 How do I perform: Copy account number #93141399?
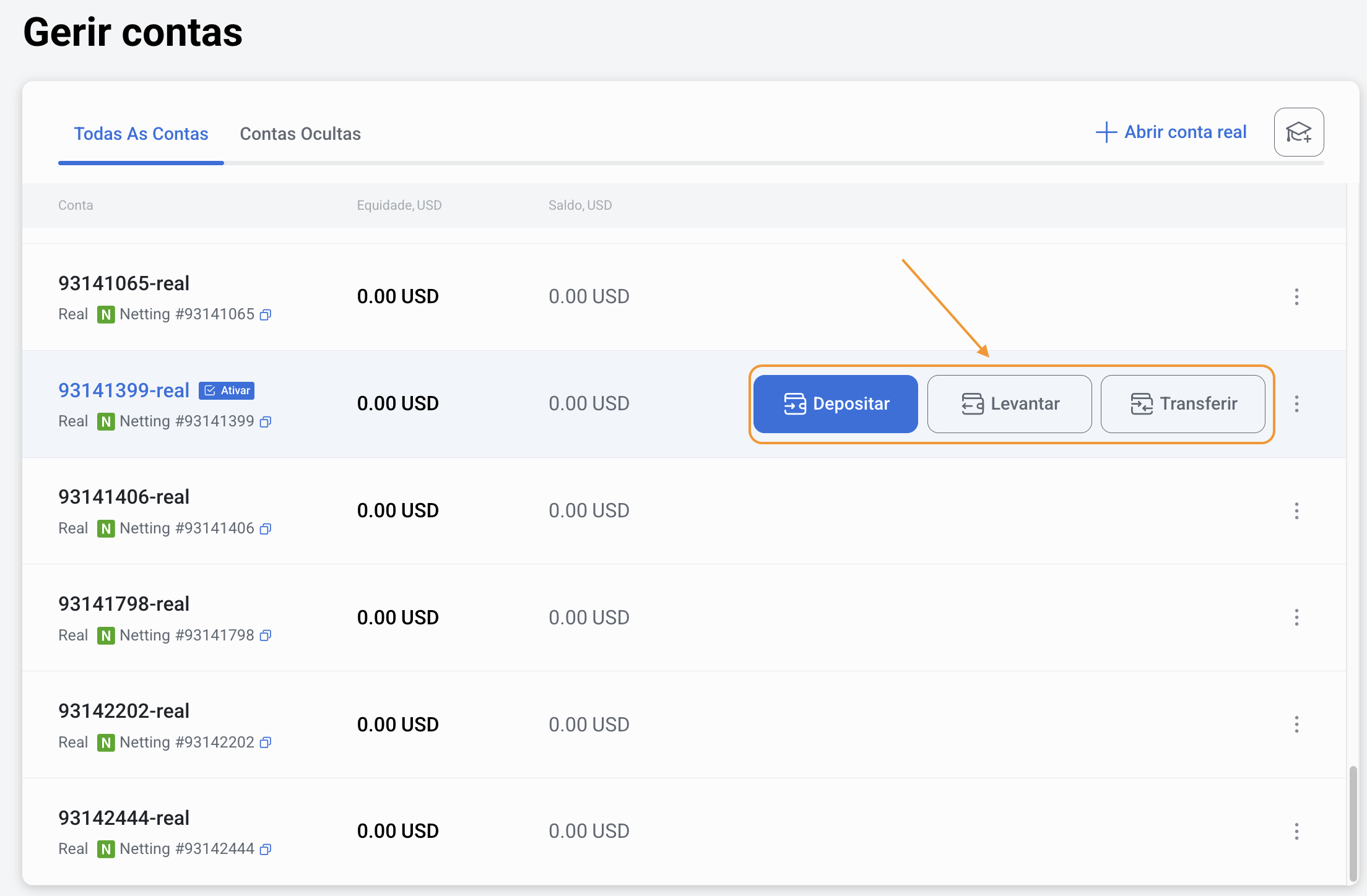click(266, 422)
